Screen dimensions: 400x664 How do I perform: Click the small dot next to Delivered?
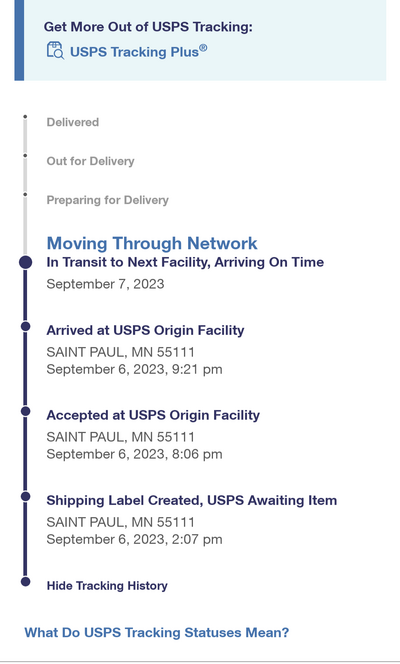[25, 116]
